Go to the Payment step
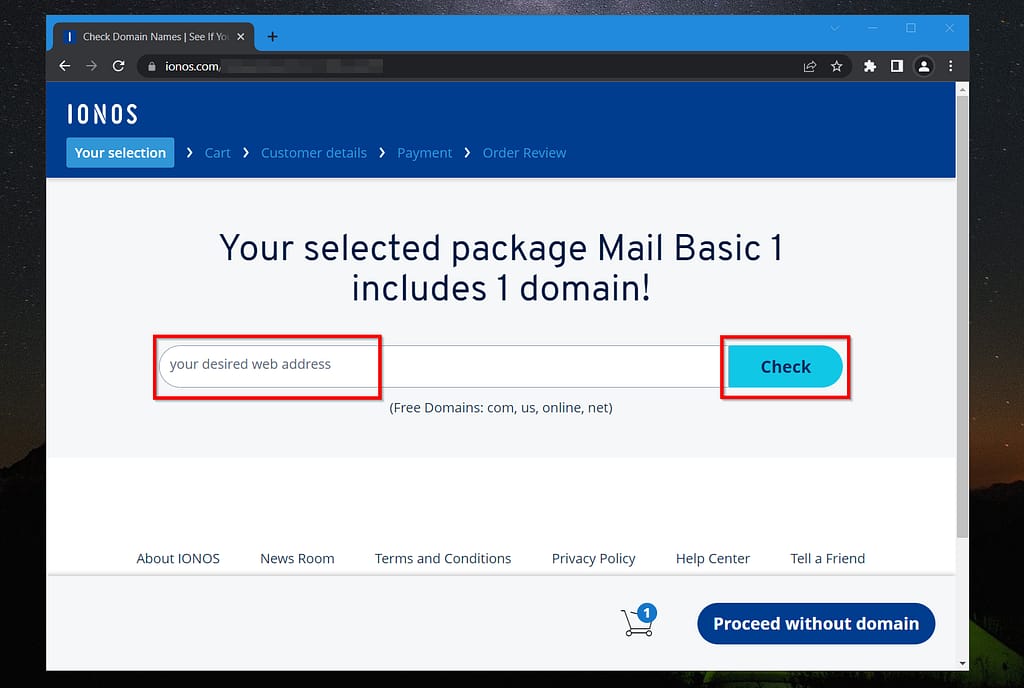The height and width of the screenshot is (688, 1024). tap(424, 153)
